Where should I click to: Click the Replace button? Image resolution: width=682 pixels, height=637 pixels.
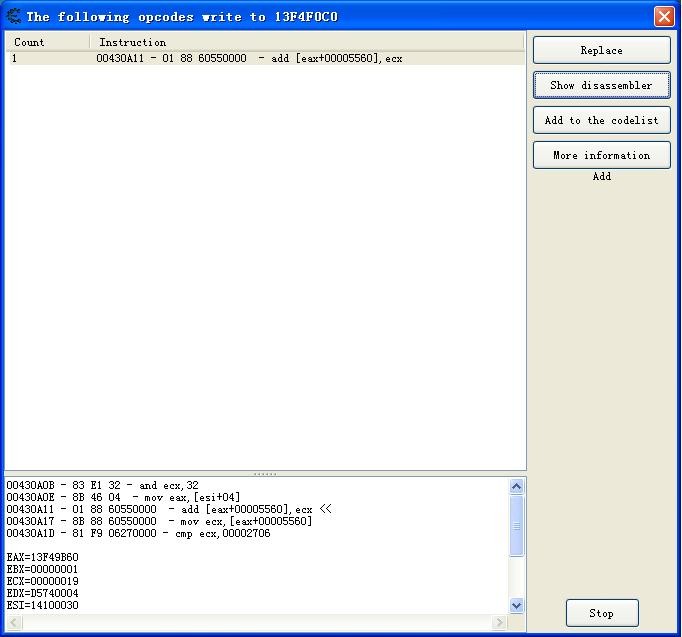point(602,50)
